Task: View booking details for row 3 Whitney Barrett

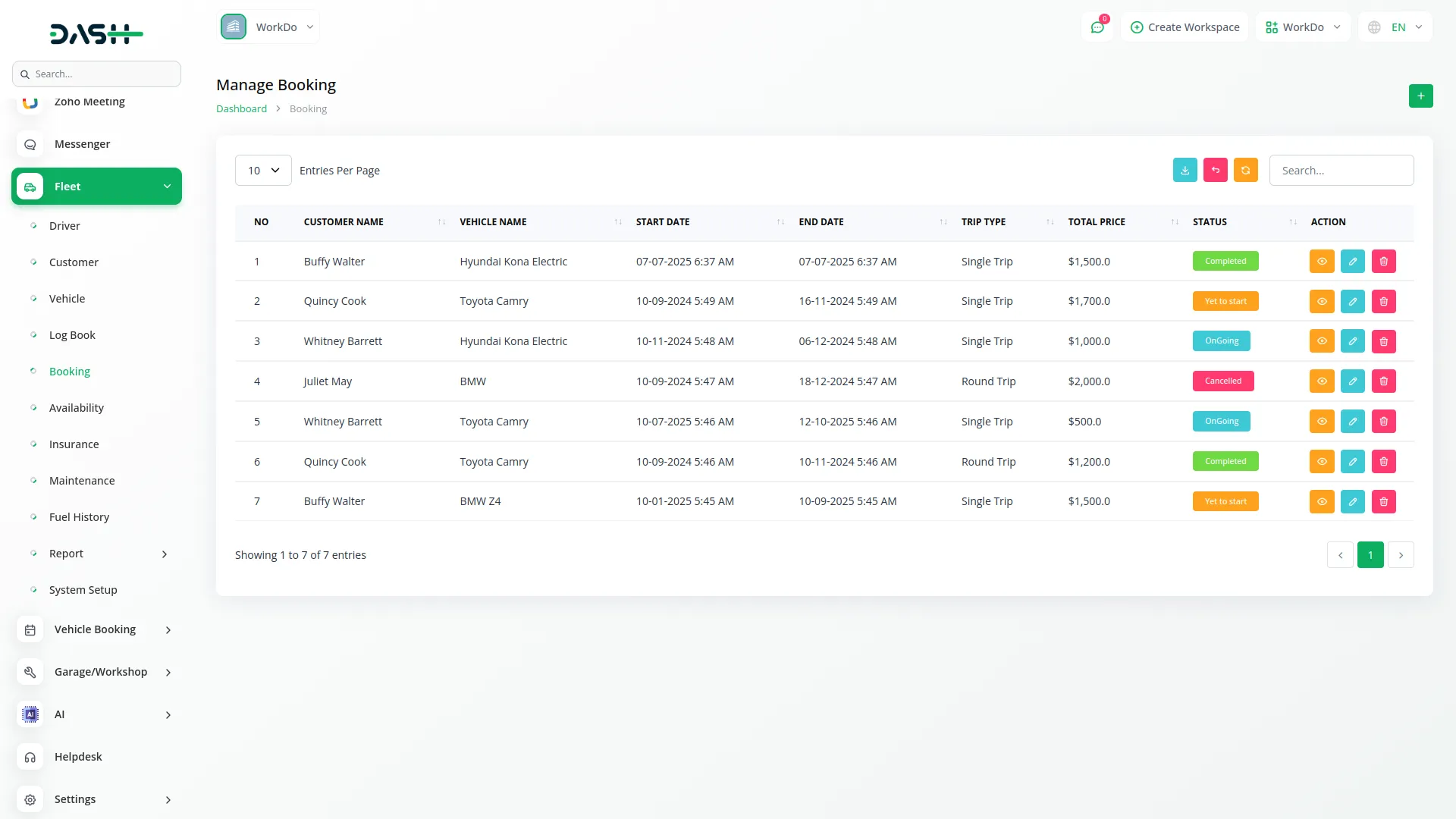Action: pyautogui.click(x=1321, y=341)
